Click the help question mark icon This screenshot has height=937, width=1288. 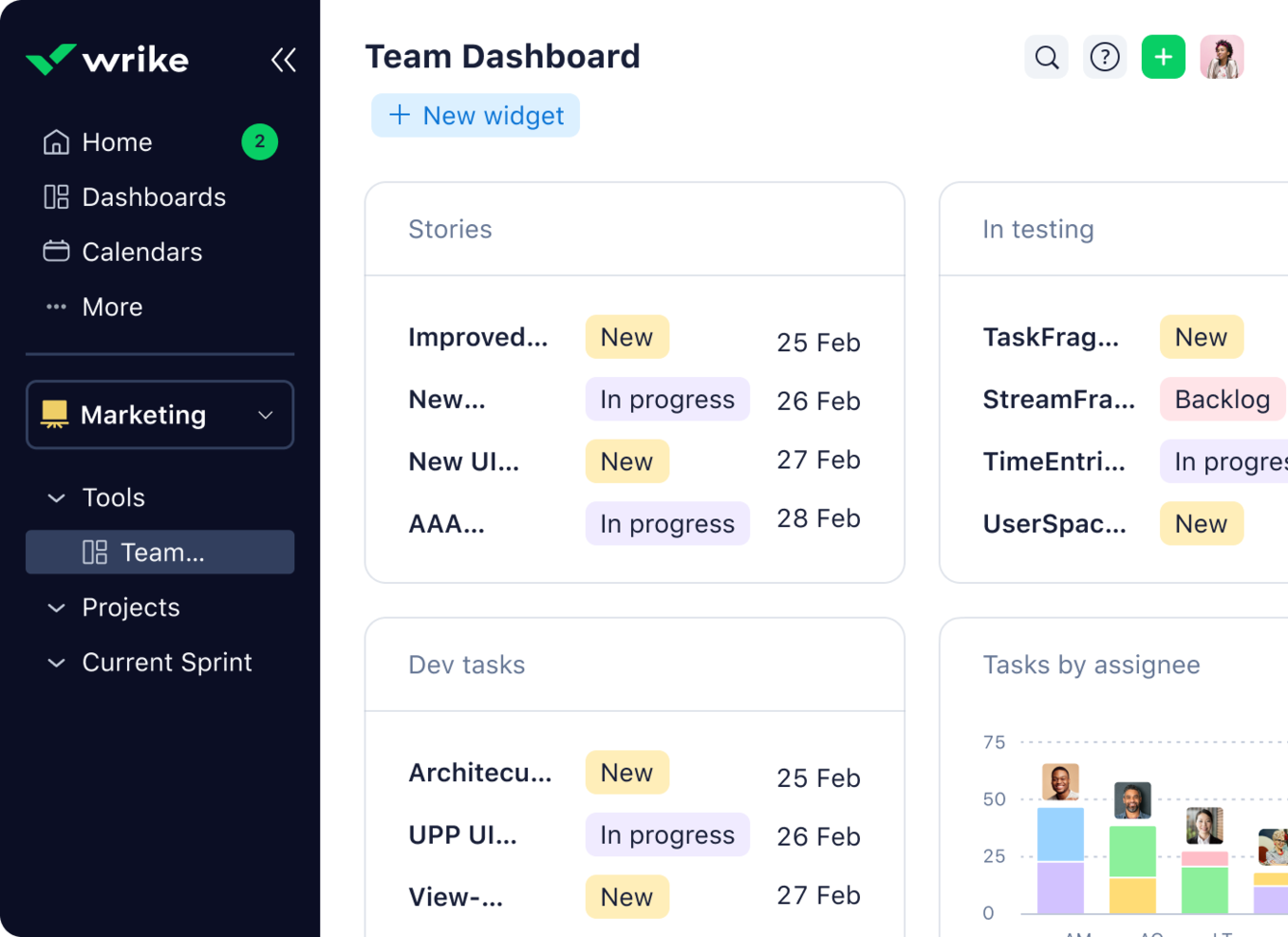point(1105,57)
